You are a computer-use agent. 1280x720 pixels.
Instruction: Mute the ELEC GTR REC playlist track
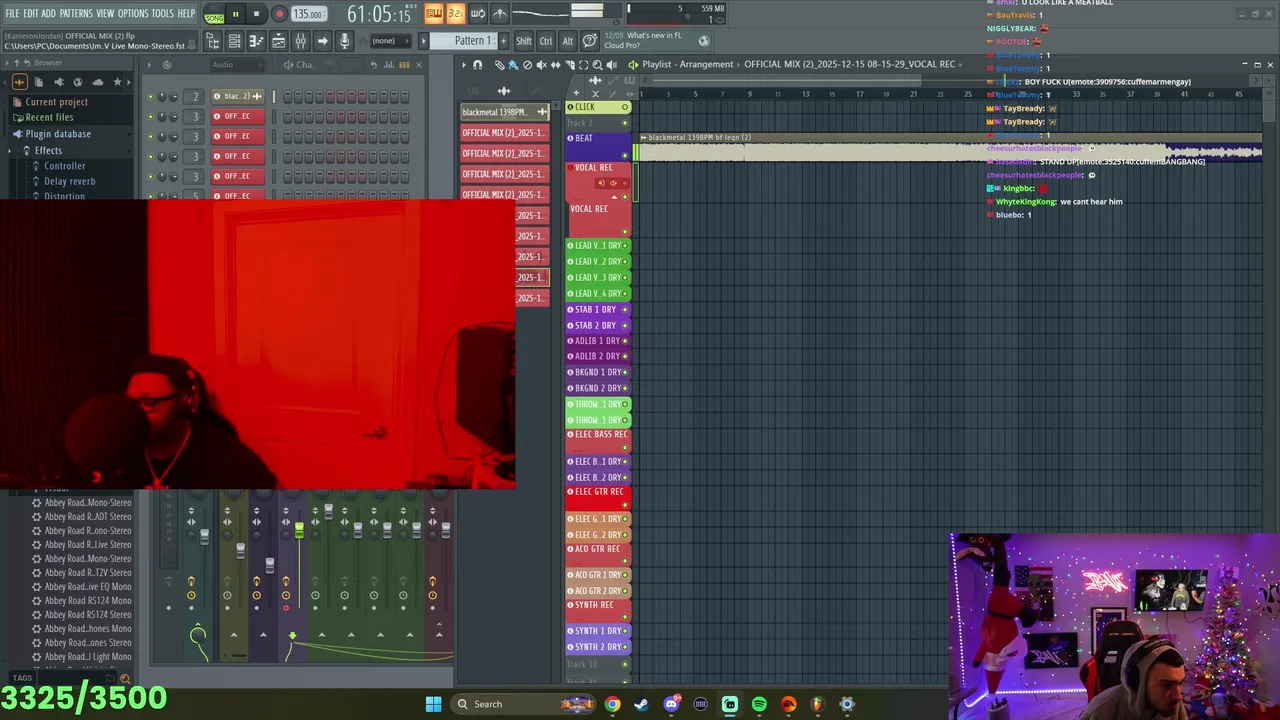[x=625, y=505]
